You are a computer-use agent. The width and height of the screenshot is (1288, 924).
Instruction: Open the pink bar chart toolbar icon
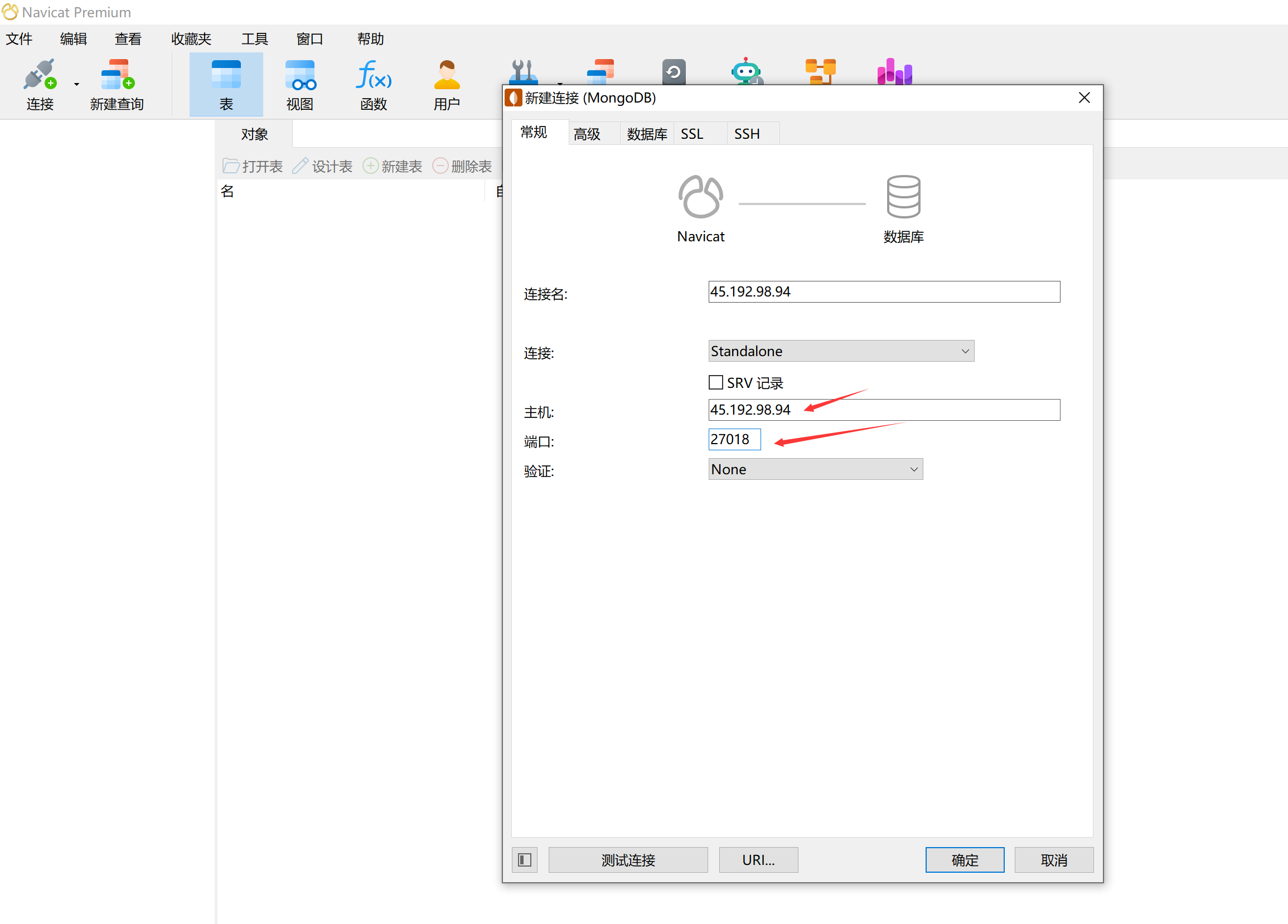click(x=894, y=71)
